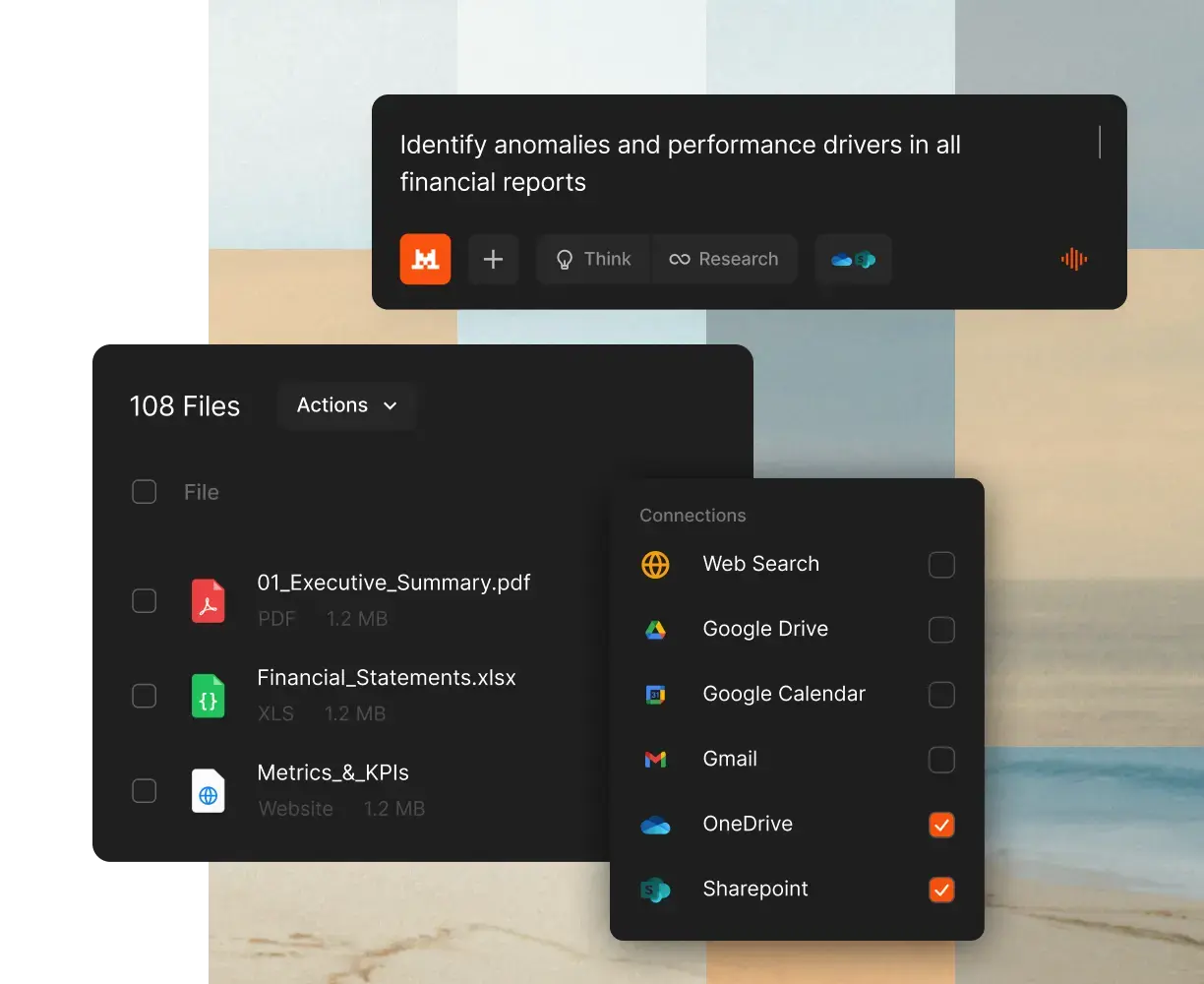Enable the Web Search checkbox
Viewport: 1204px width, 984px height.
point(940,564)
